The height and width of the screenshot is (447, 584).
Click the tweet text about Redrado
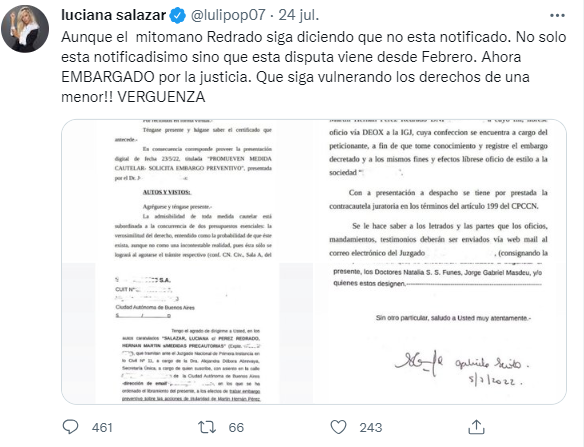[314, 67]
